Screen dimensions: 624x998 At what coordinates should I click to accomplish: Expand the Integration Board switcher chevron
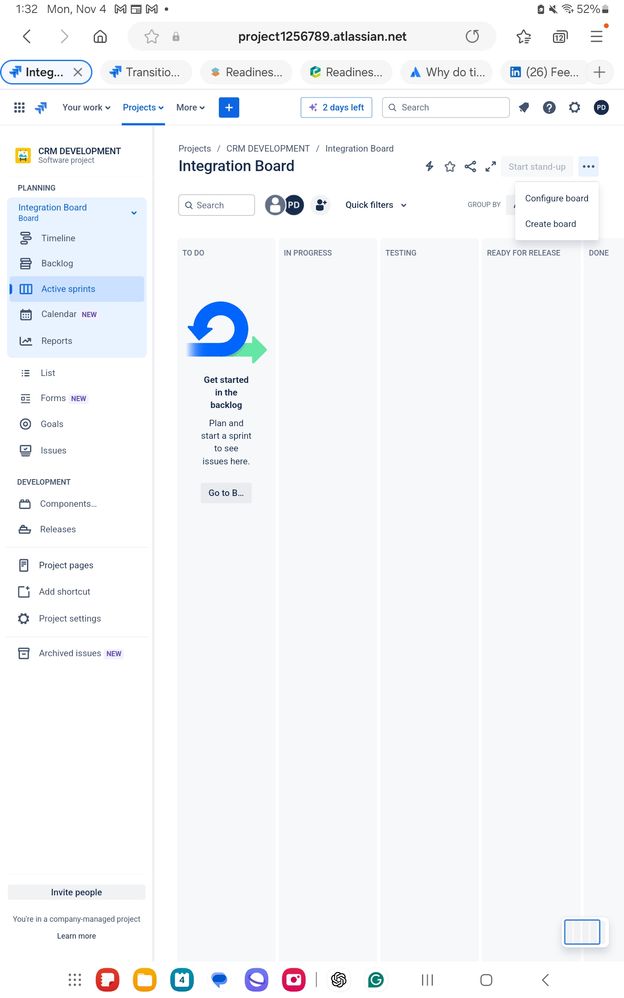point(134,213)
